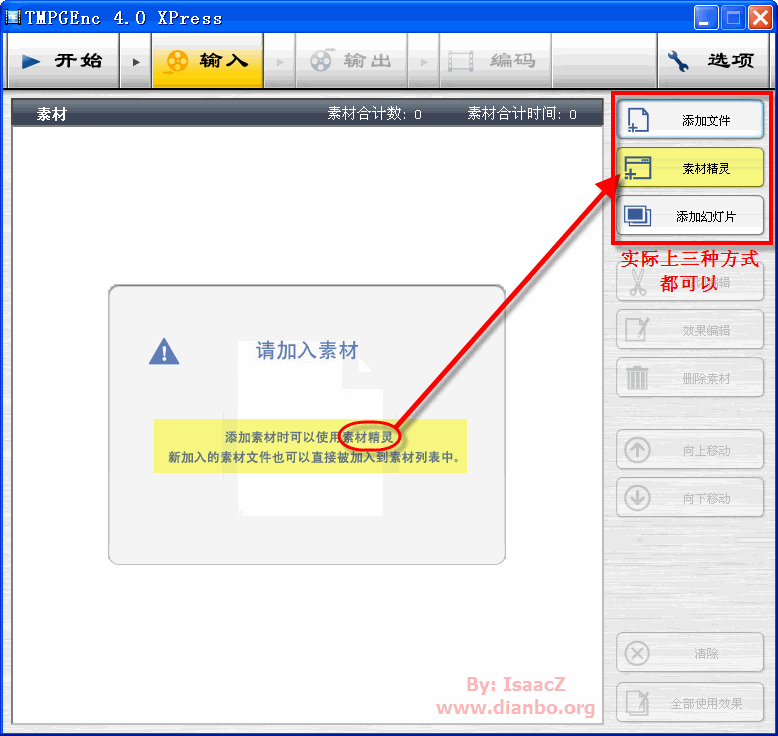Go to the 编码 (Encode) tab

click(495, 61)
